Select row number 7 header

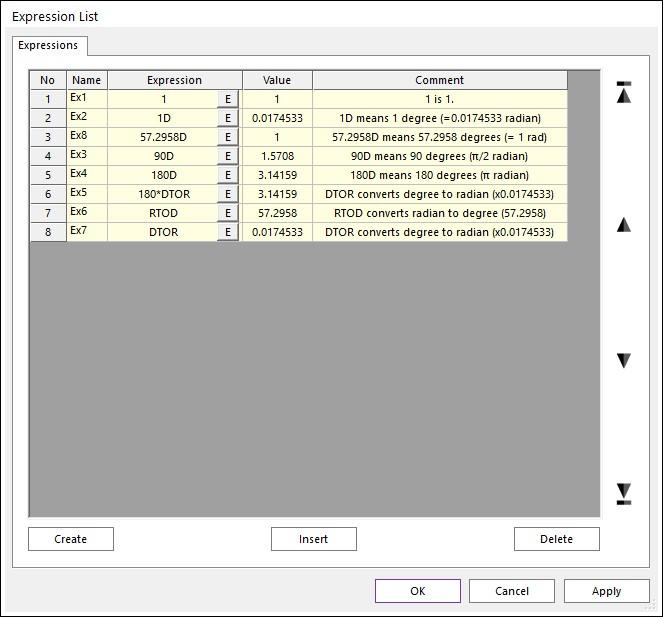pos(48,214)
